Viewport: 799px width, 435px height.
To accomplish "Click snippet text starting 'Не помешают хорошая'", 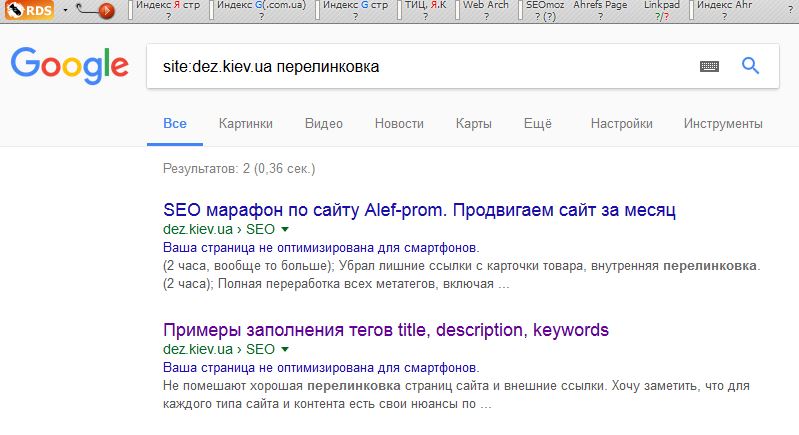I will 456,395.
